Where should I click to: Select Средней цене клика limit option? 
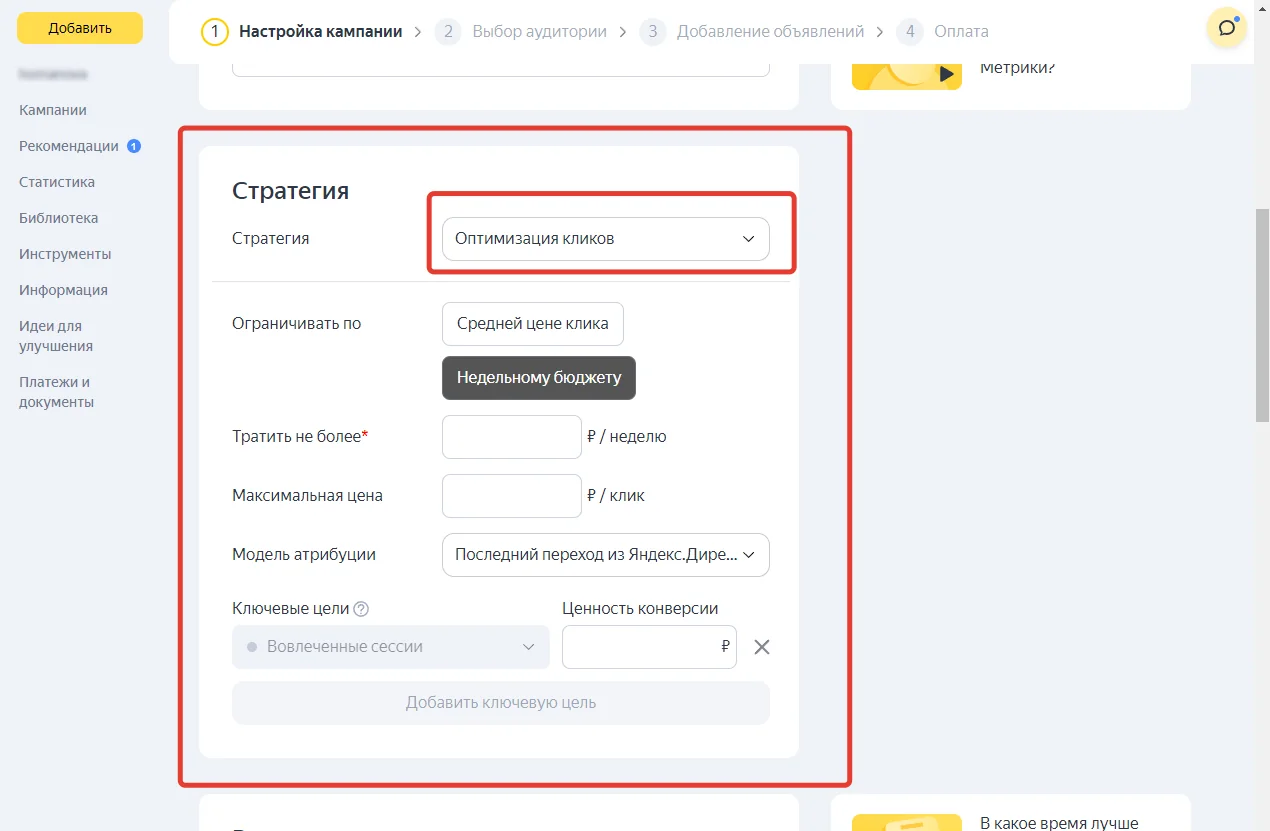pos(533,324)
